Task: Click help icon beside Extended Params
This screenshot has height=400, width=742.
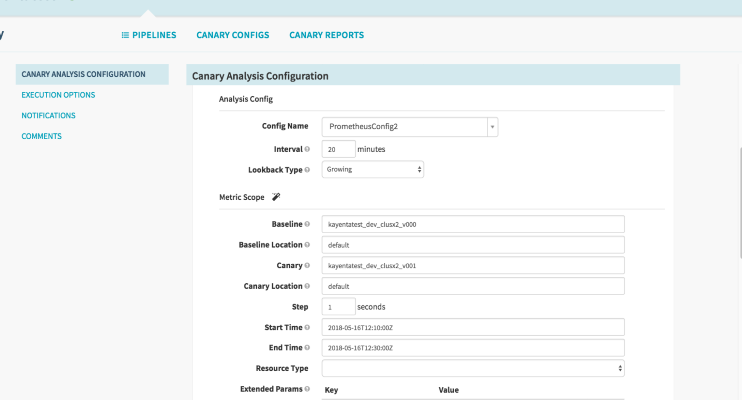Action: (x=307, y=388)
